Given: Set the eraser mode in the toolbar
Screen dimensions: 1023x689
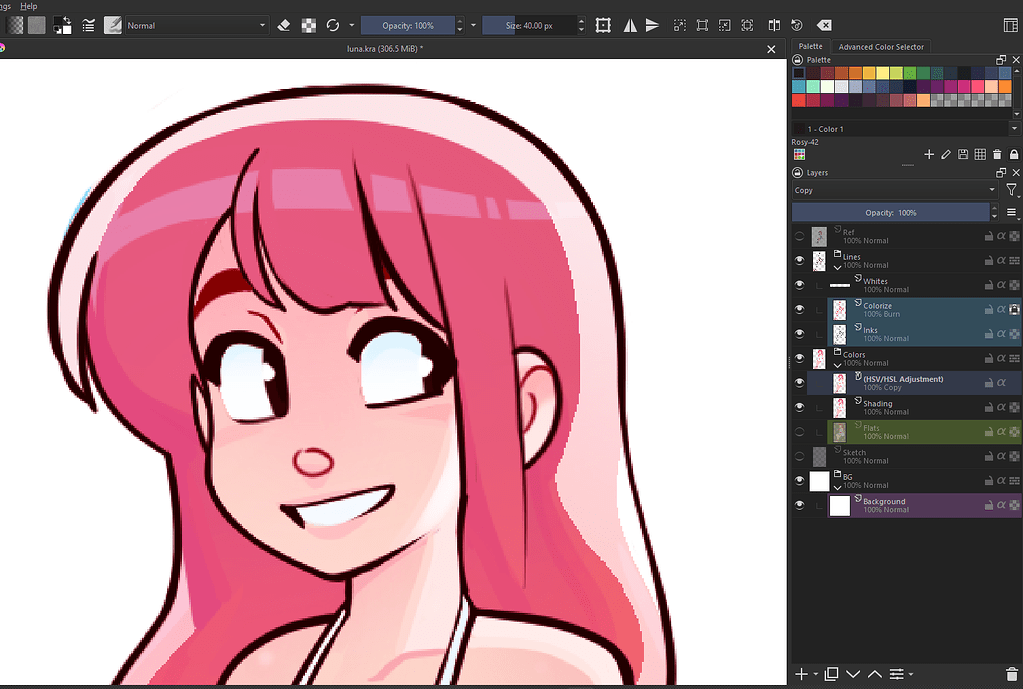Looking at the screenshot, I should click(283, 25).
